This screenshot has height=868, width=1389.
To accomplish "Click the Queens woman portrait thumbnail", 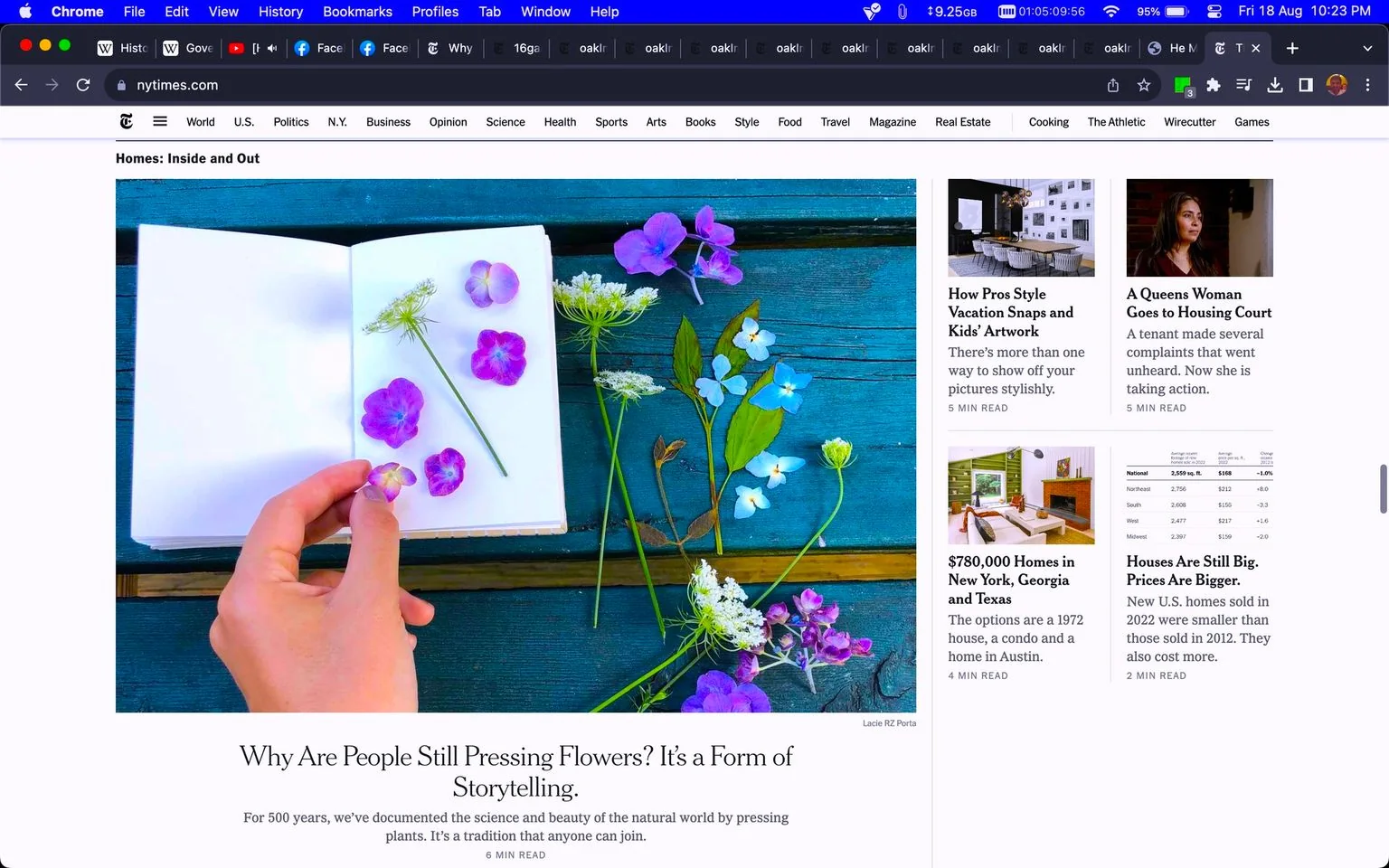I will [1199, 228].
